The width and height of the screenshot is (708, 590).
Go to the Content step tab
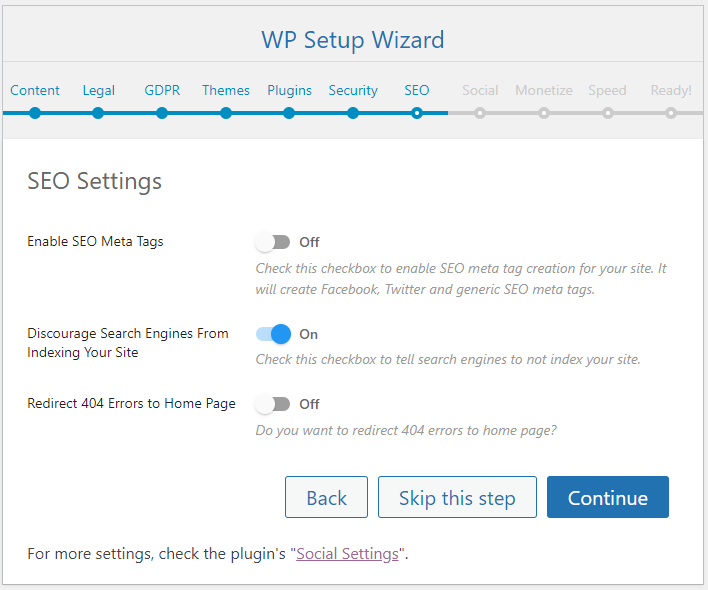[35, 90]
